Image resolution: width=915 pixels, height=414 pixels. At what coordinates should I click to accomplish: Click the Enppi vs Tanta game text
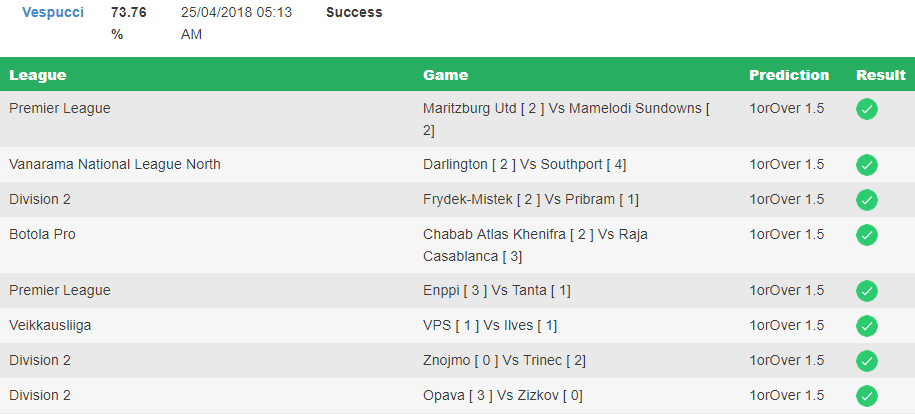coord(497,290)
